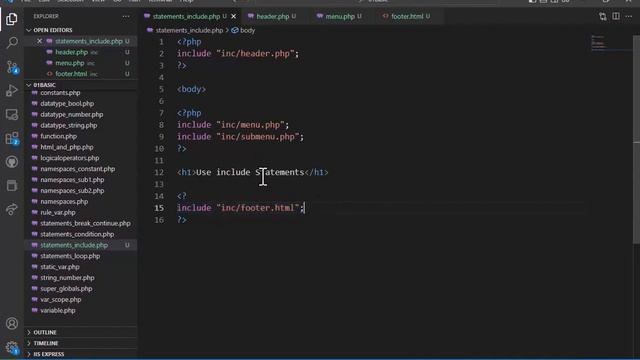640x360 pixels.
Task: Collapse the Open Editors section
Action: [x=53, y=30]
